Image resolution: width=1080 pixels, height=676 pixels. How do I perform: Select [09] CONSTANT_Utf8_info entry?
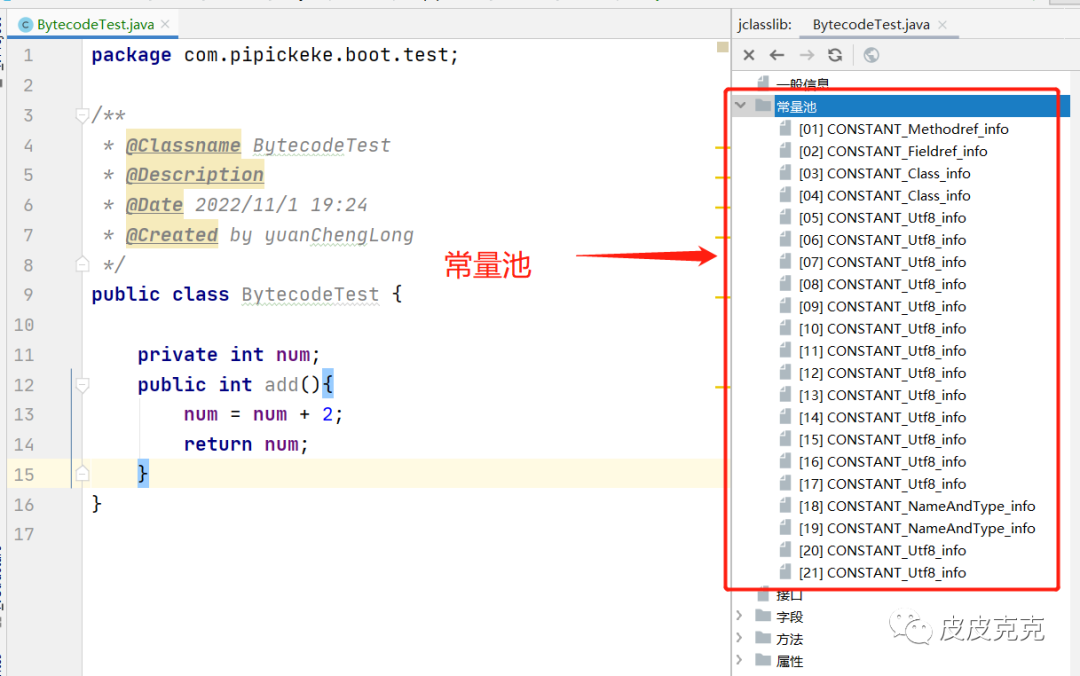pos(882,306)
